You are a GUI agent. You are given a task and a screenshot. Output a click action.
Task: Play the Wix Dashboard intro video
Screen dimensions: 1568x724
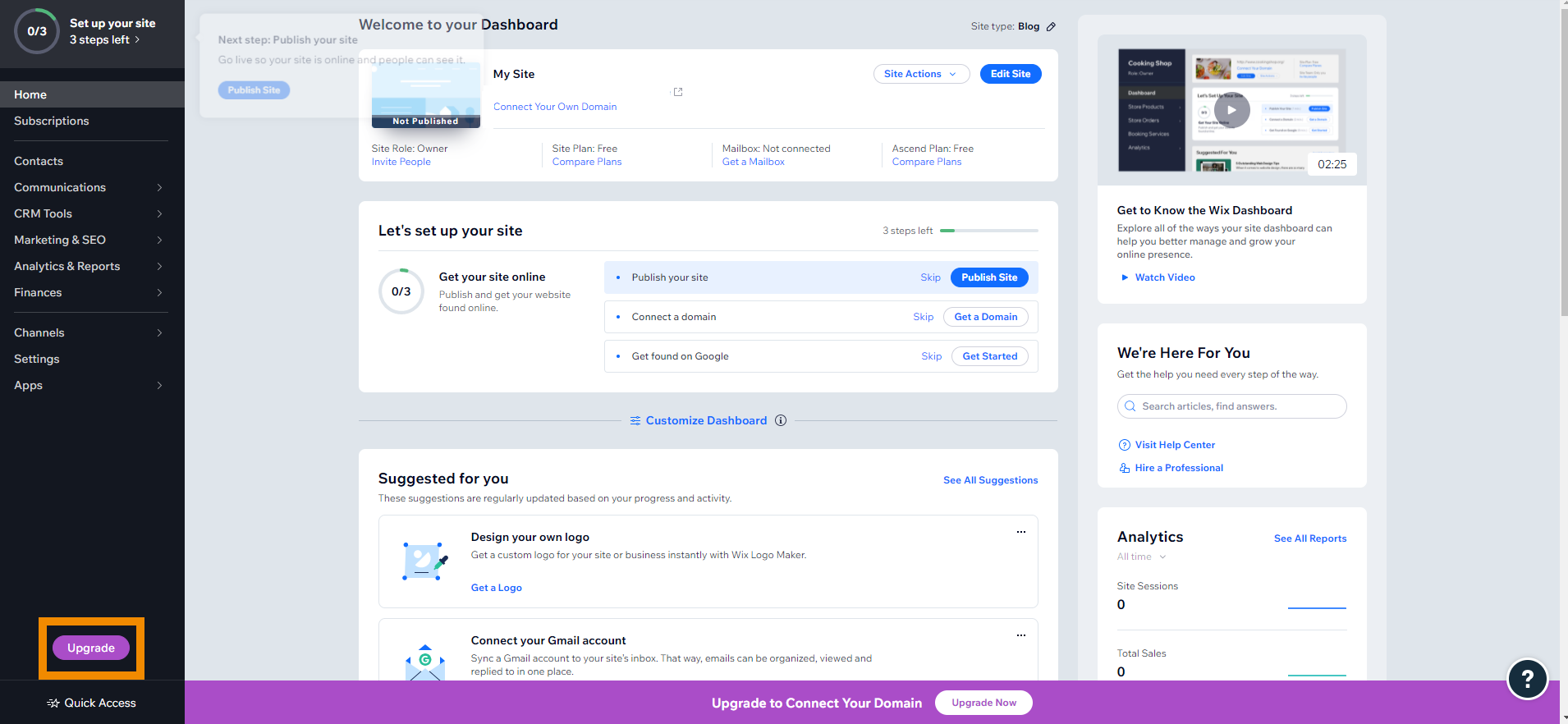[1231, 110]
